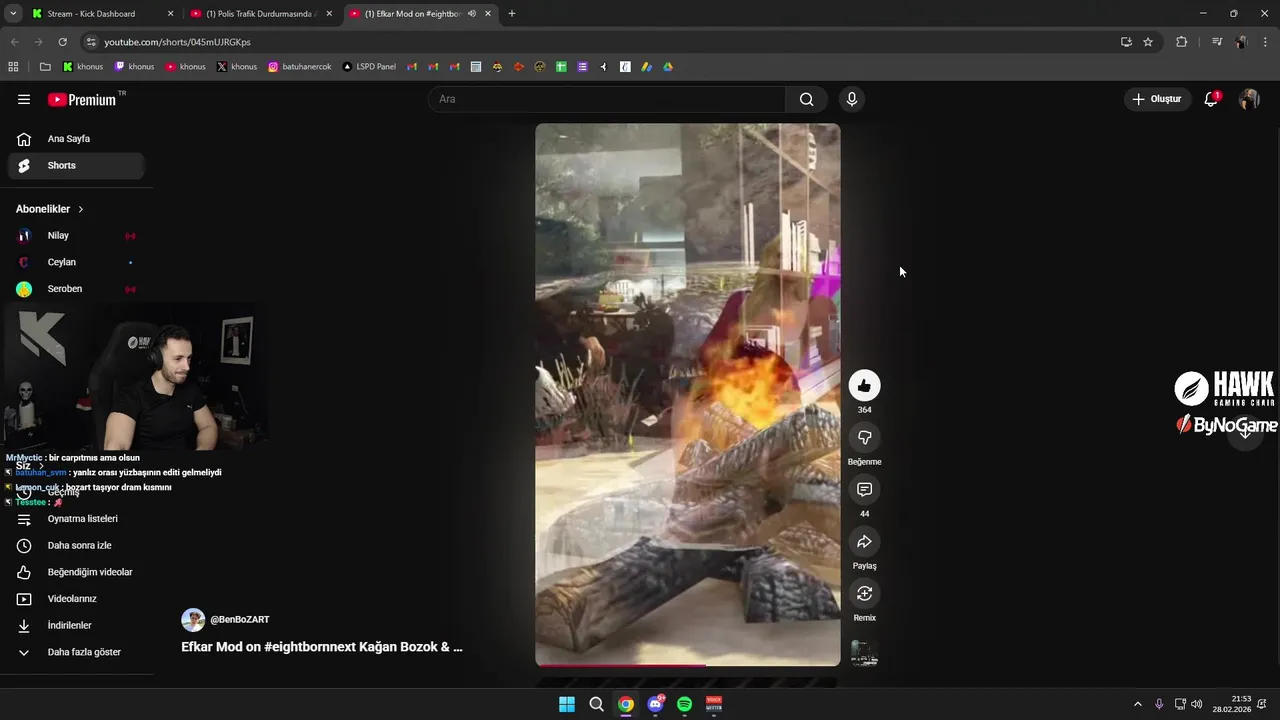
Task: Click the address bar URL
Action: [178, 42]
